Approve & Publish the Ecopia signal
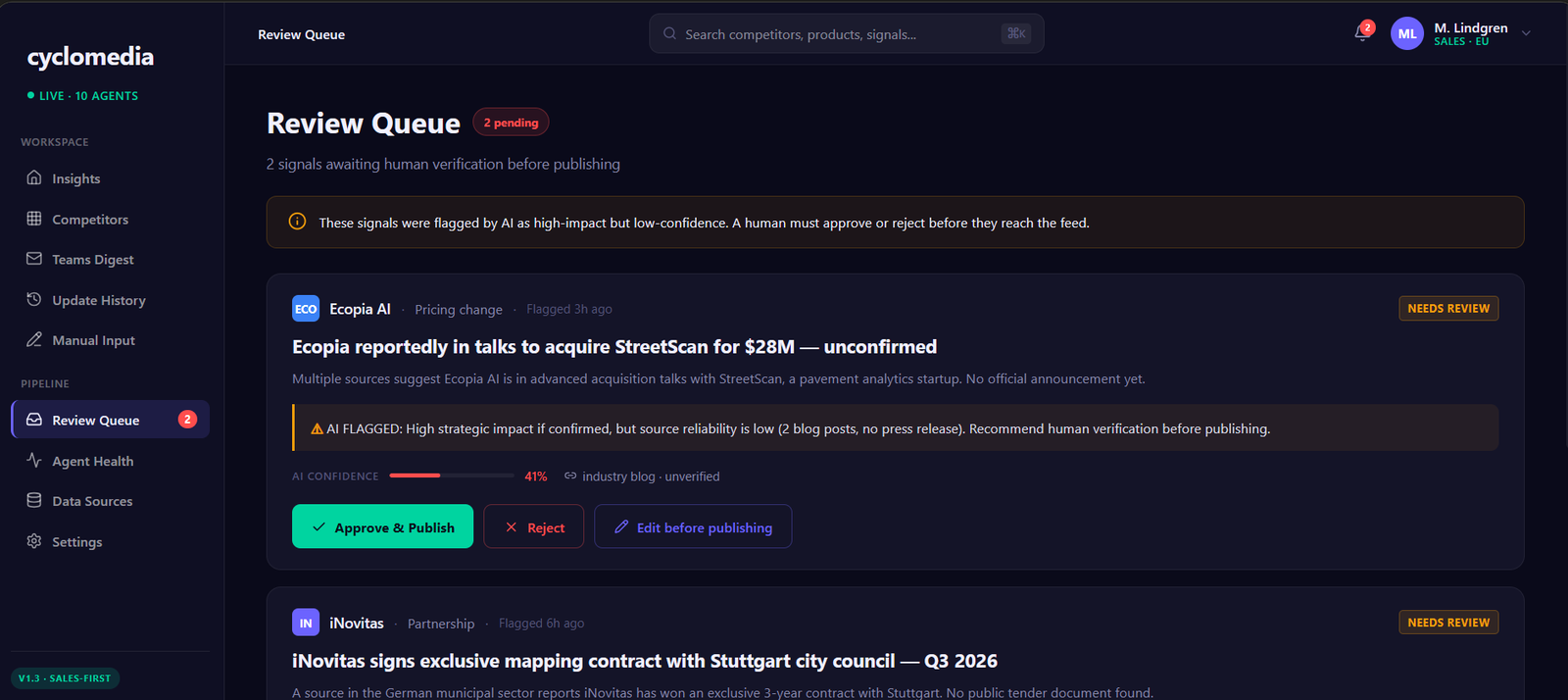The image size is (1568, 700). click(382, 526)
